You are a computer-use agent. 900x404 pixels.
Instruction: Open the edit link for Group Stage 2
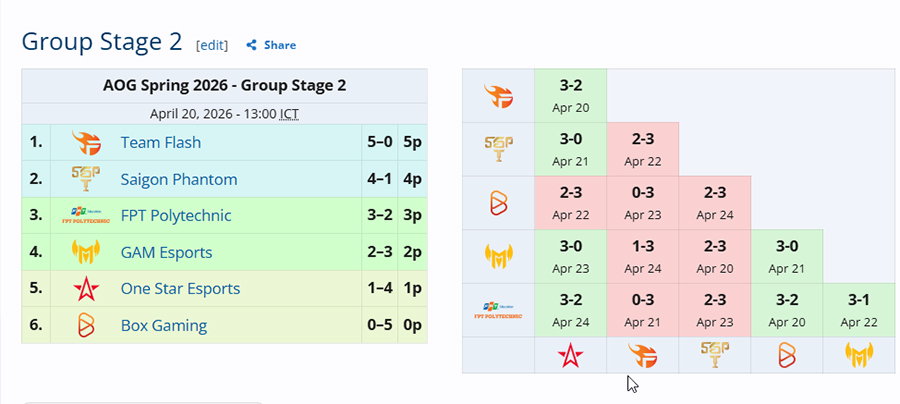pyautogui.click(x=212, y=45)
